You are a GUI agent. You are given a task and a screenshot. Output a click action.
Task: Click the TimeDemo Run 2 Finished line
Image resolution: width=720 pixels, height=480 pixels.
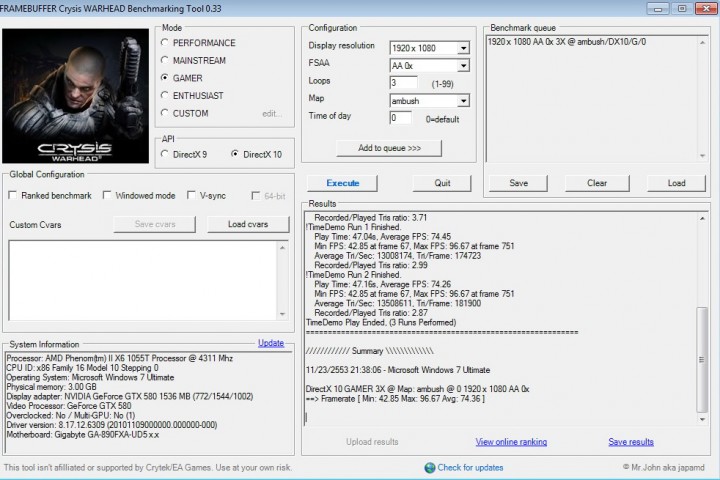[x=353, y=275]
